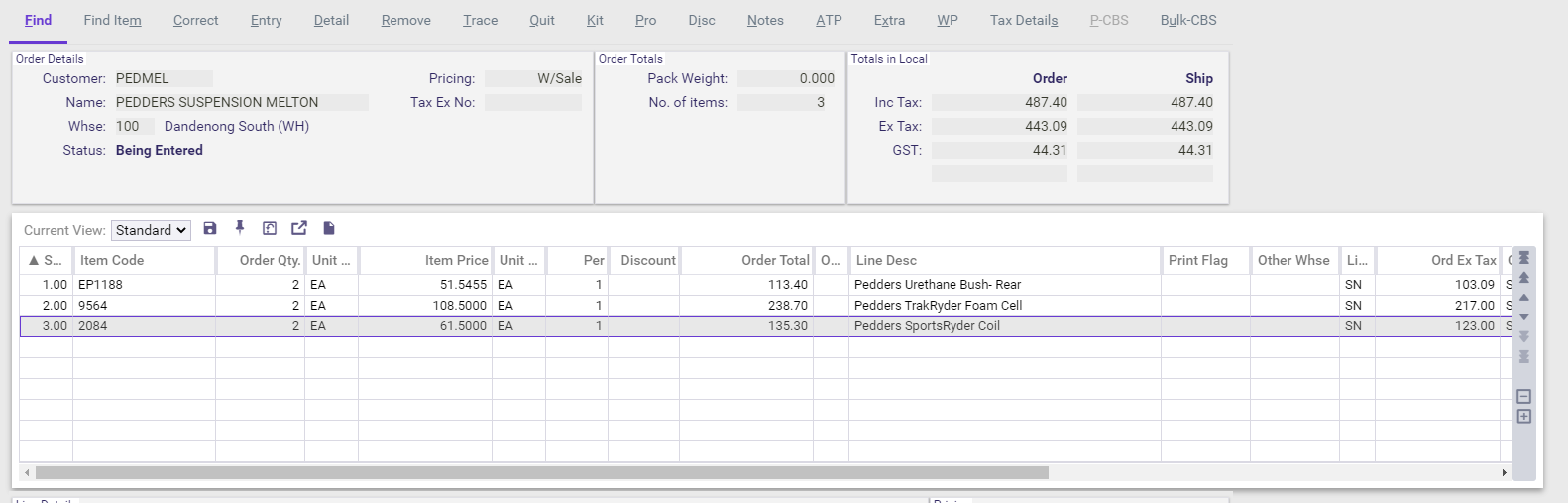Sort by the S... sequence column header
This screenshot has height=503, width=1568.
point(46,260)
